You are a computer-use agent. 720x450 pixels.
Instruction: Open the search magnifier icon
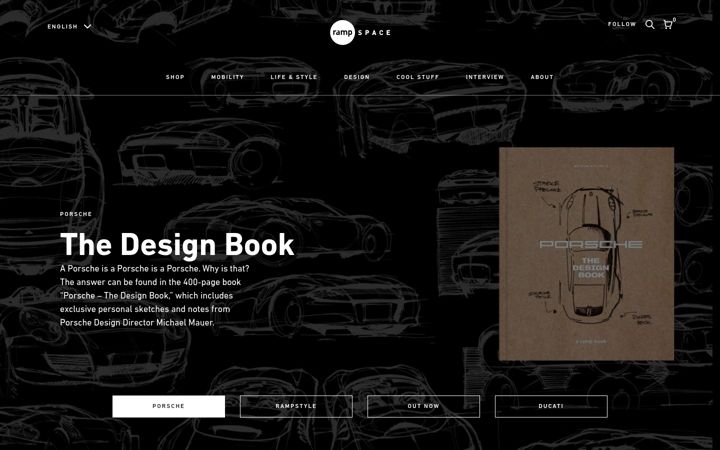pyautogui.click(x=650, y=24)
